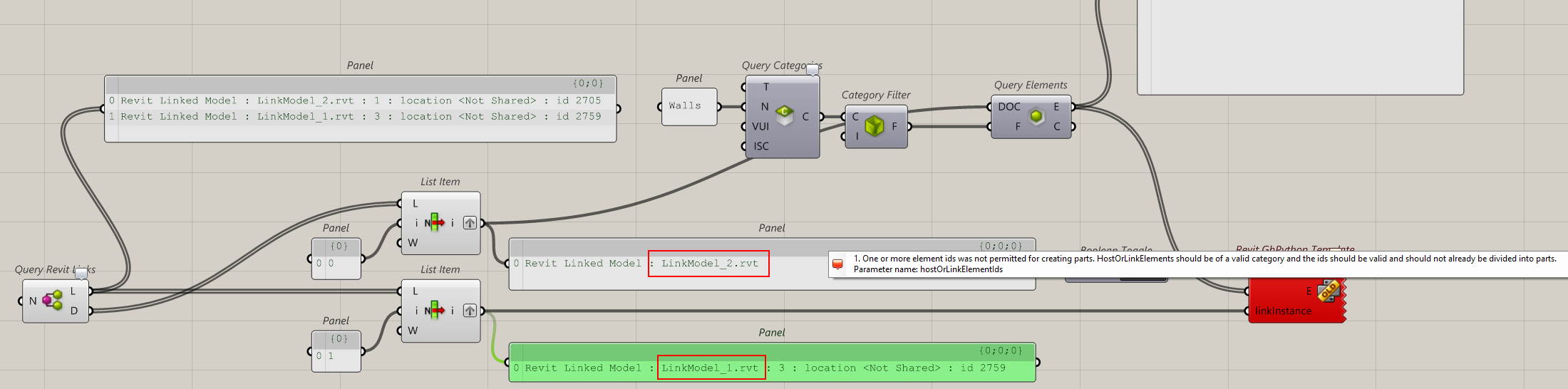Click the up-arrow badge on the upper List Item
This screenshot has height=389, width=1568.
click(x=470, y=223)
